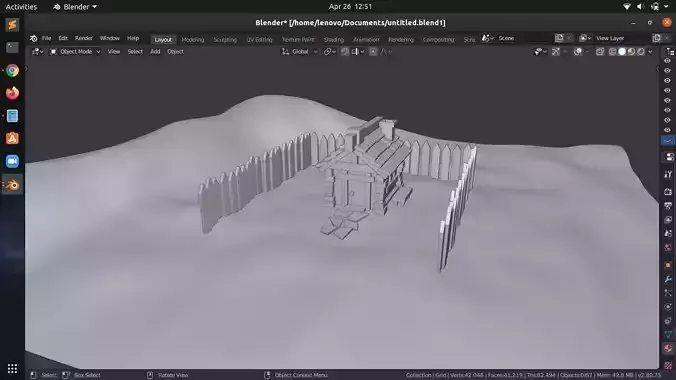Open the viewport shading options dropdown
This screenshot has height=380, width=676.
click(x=650, y=52)
